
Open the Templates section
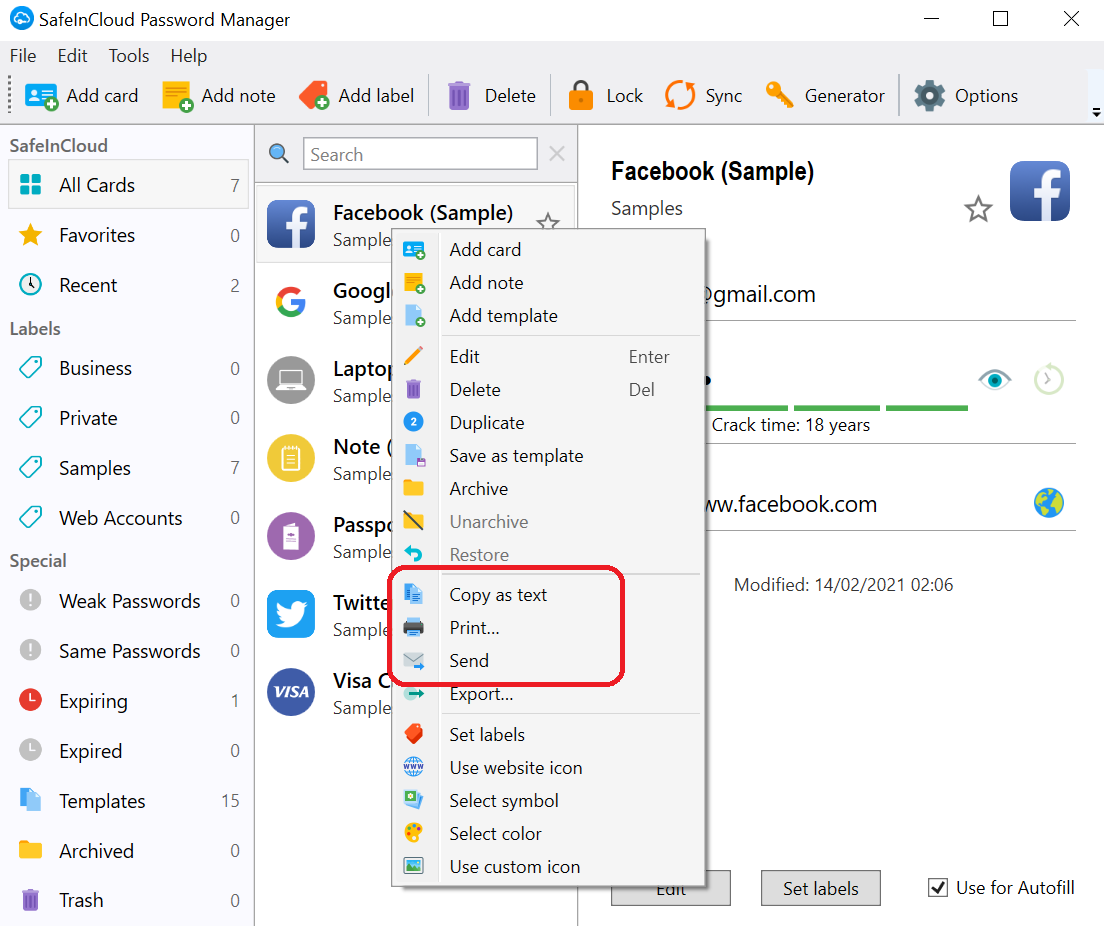click(x=128, y=801)
